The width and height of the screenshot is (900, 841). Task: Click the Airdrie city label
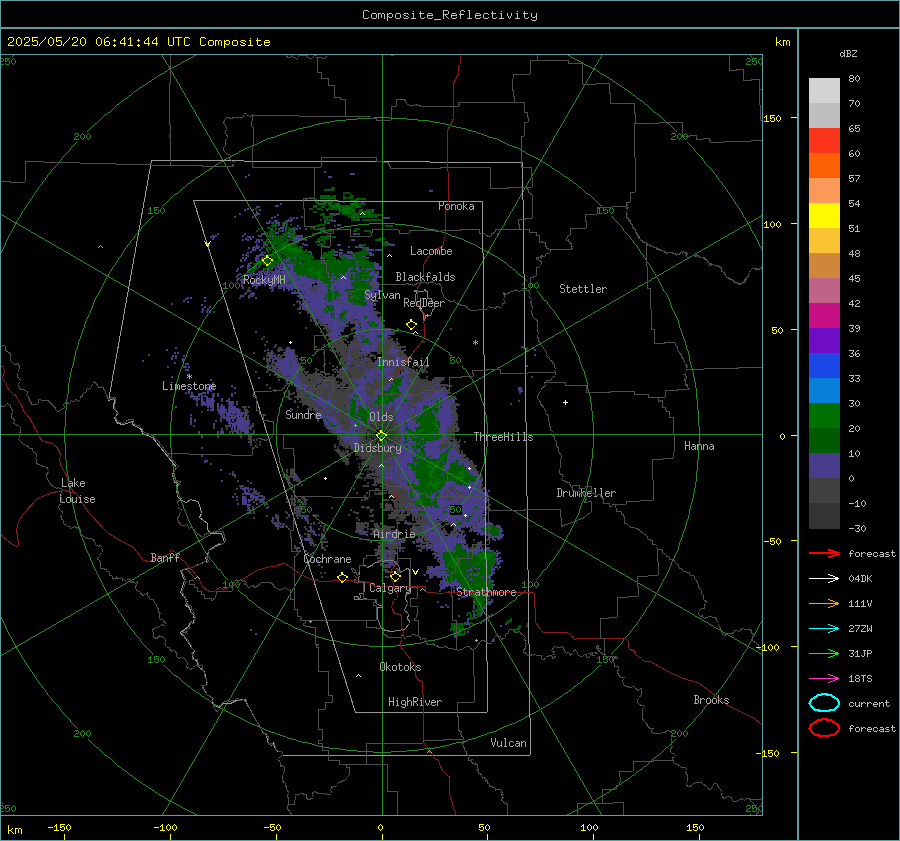click(x=394, y=534)
